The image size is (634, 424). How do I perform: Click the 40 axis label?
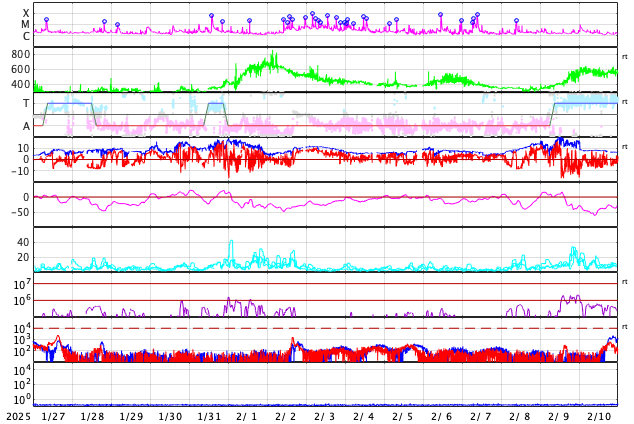(23, 242)
